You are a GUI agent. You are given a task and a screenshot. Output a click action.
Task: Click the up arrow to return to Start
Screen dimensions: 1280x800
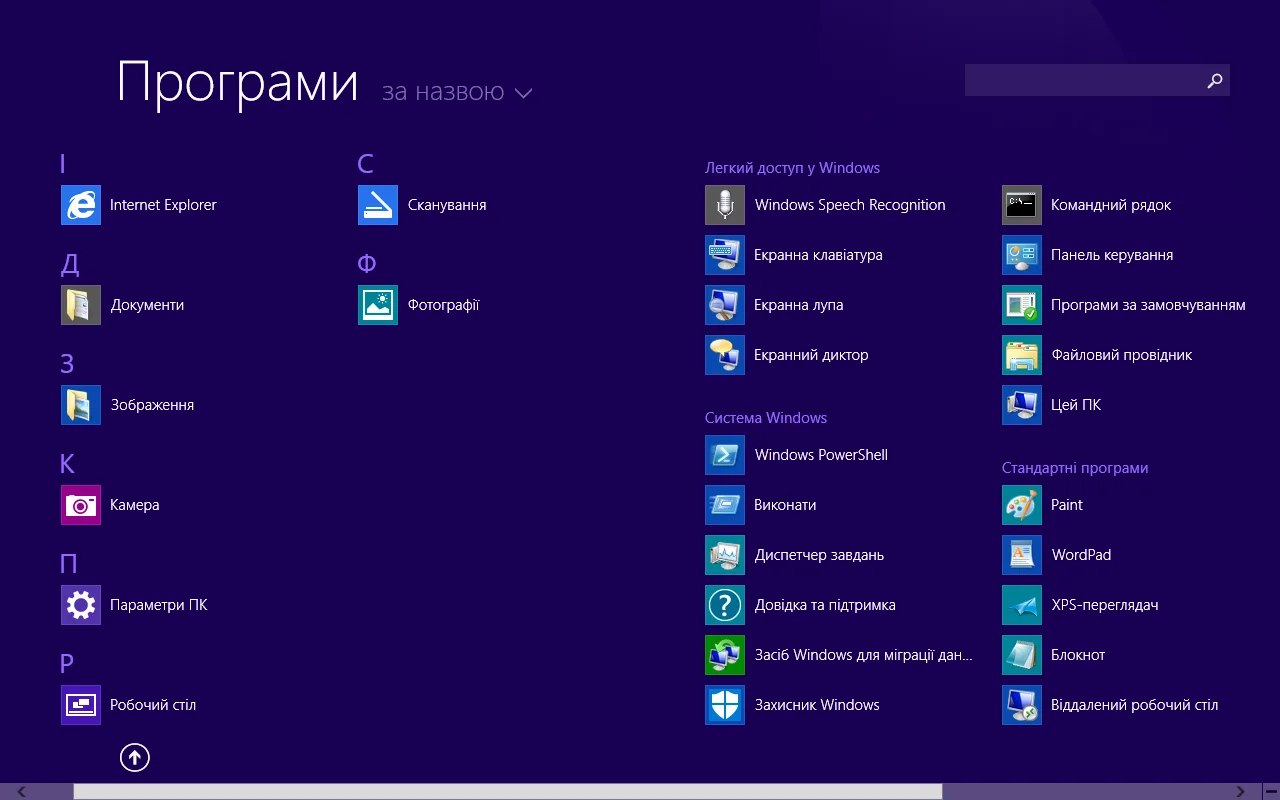tap(135, 758)
